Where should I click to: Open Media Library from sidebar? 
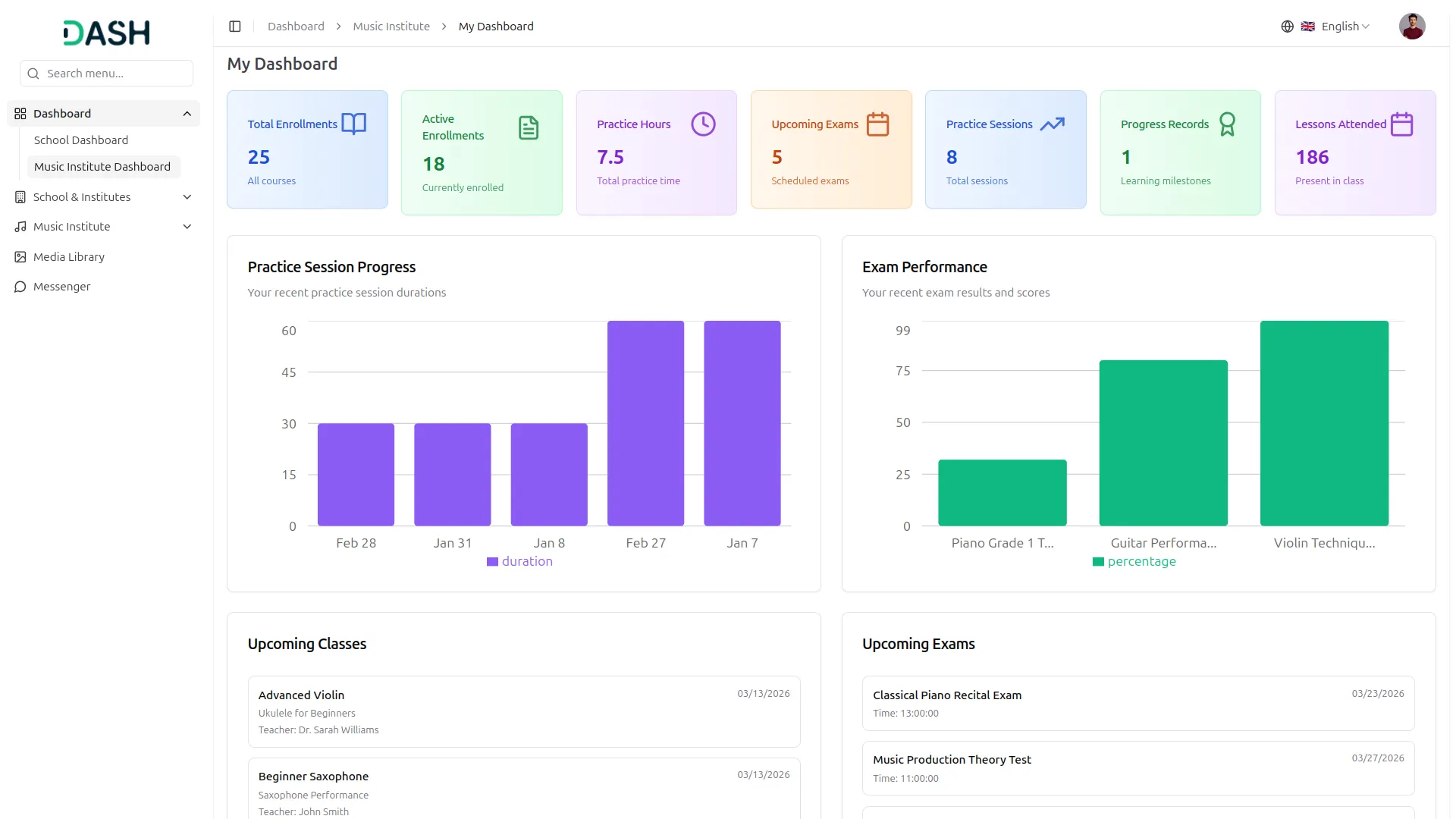pos(69,257)
